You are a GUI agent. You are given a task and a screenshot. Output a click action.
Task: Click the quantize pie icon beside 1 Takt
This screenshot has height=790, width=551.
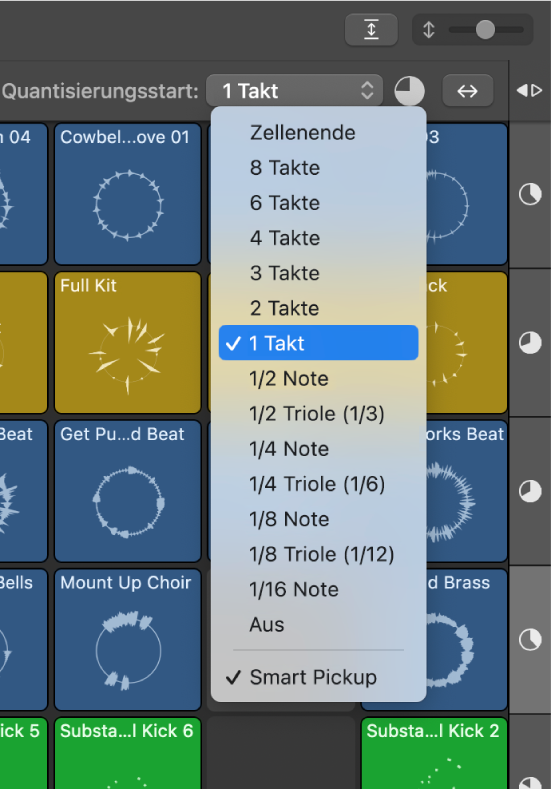(x=409, y=91)
